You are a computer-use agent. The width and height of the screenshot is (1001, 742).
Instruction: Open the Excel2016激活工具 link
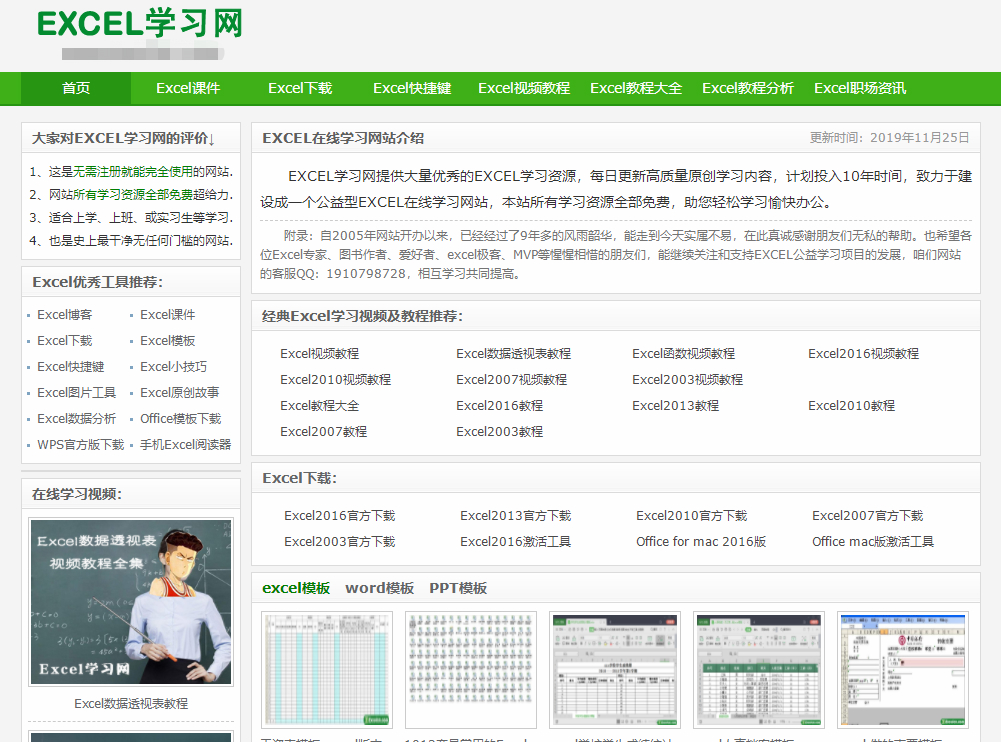(x=516, y=542)
